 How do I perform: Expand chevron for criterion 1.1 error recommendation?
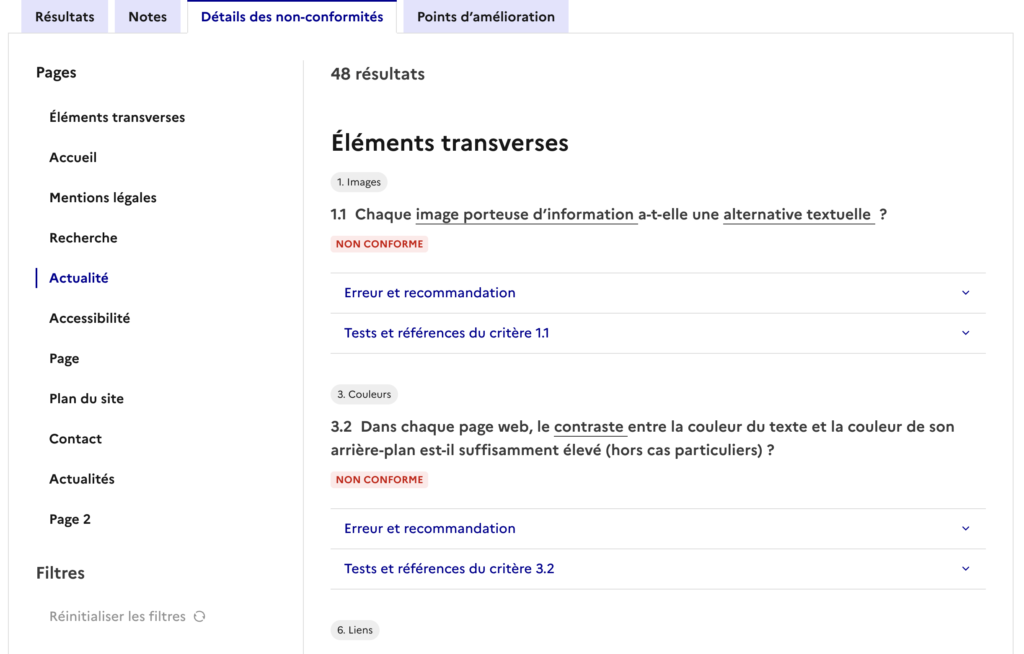[x=965, y=293]
